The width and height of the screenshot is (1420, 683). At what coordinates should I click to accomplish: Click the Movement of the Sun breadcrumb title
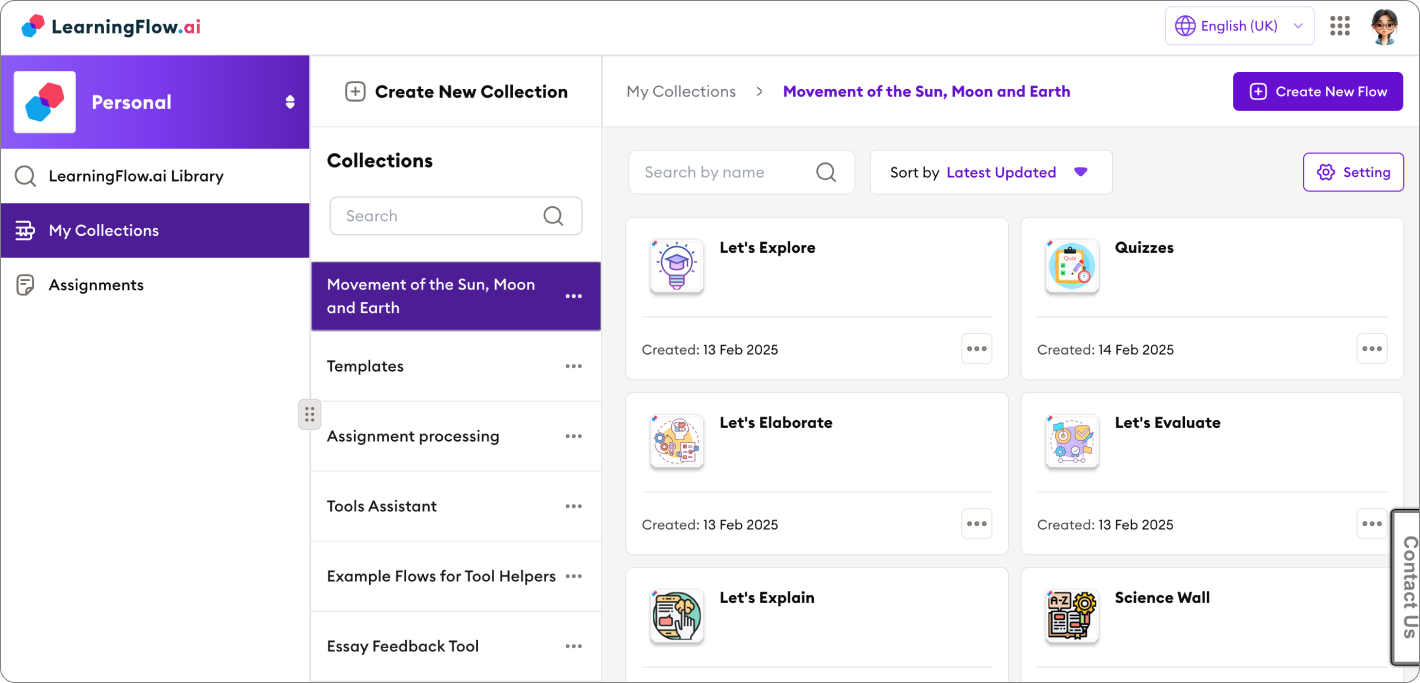click(x=926, y=91)
